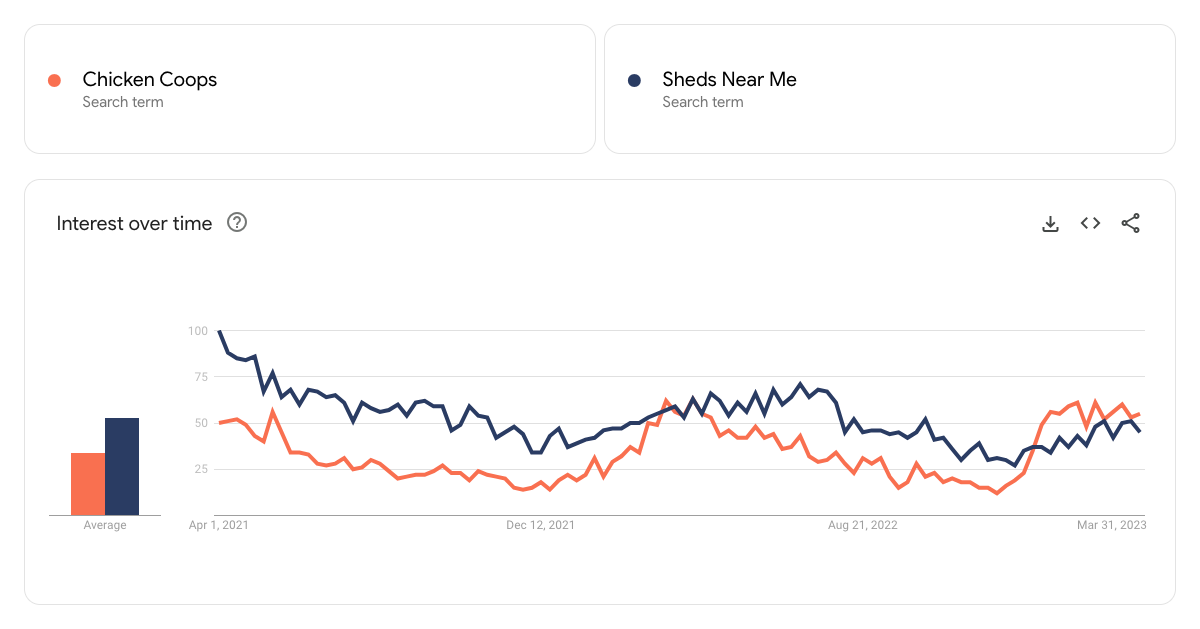The image size is (1200, 629).
Task: Select the Aug 21, 2022 axis label
Action: coord(863,525)
